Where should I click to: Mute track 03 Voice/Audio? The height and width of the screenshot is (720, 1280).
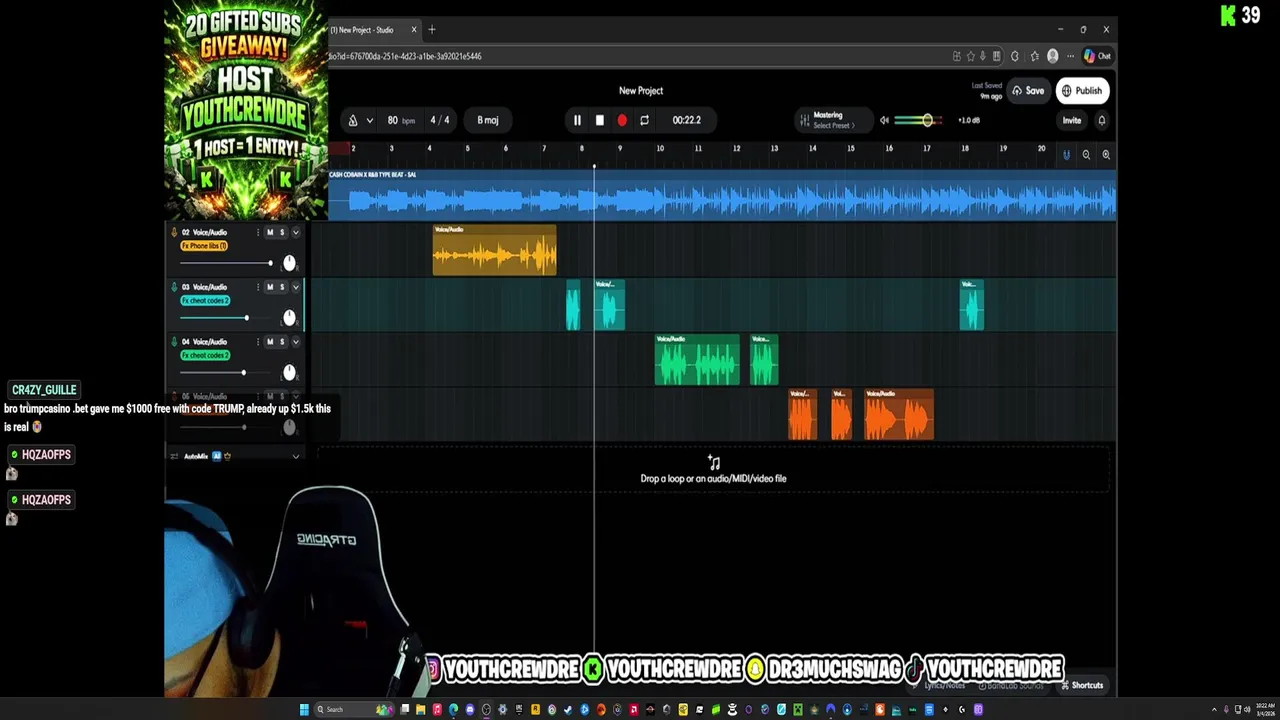click(x=269, y=287)
